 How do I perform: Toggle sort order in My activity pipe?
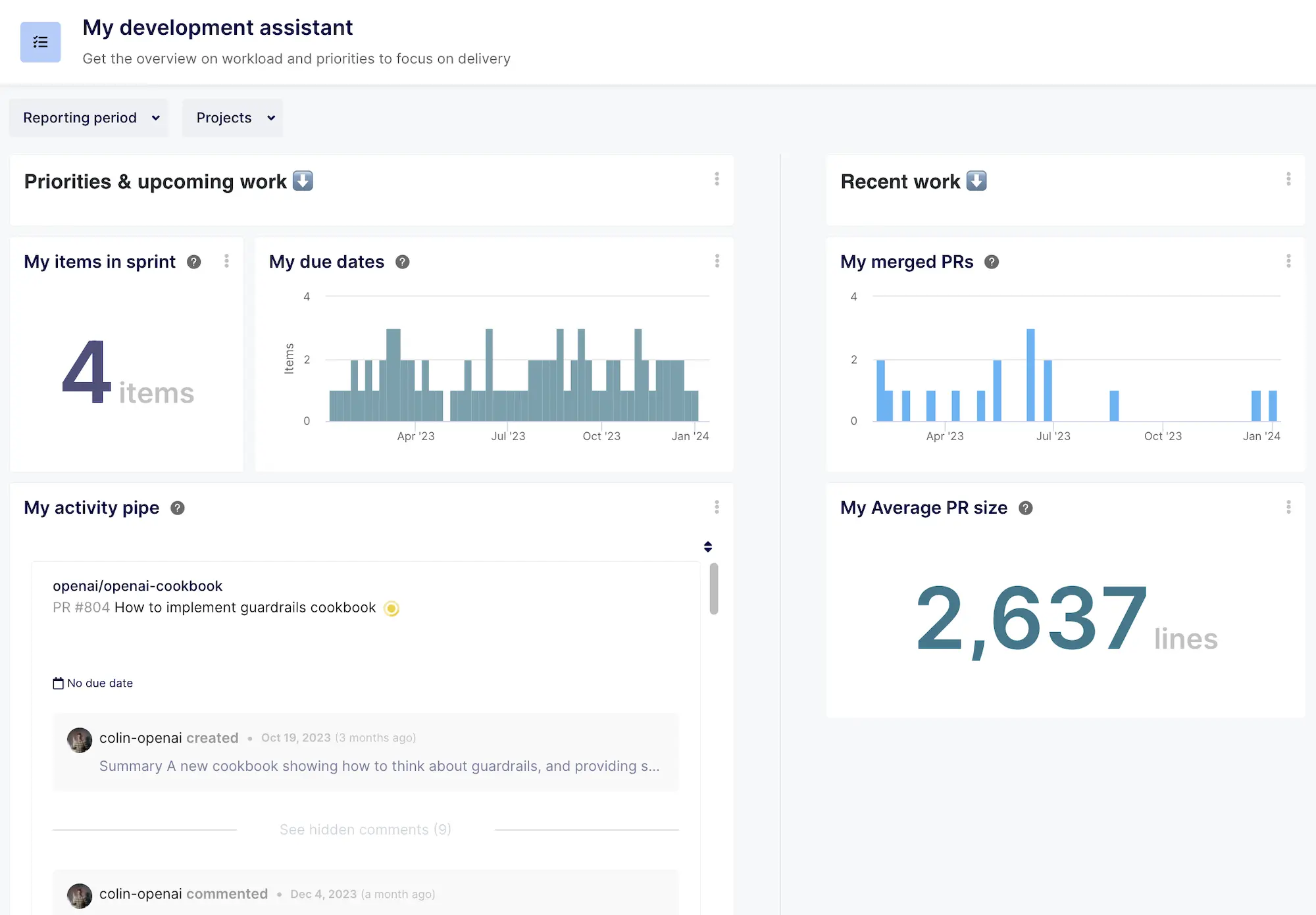tap(708, 546)
